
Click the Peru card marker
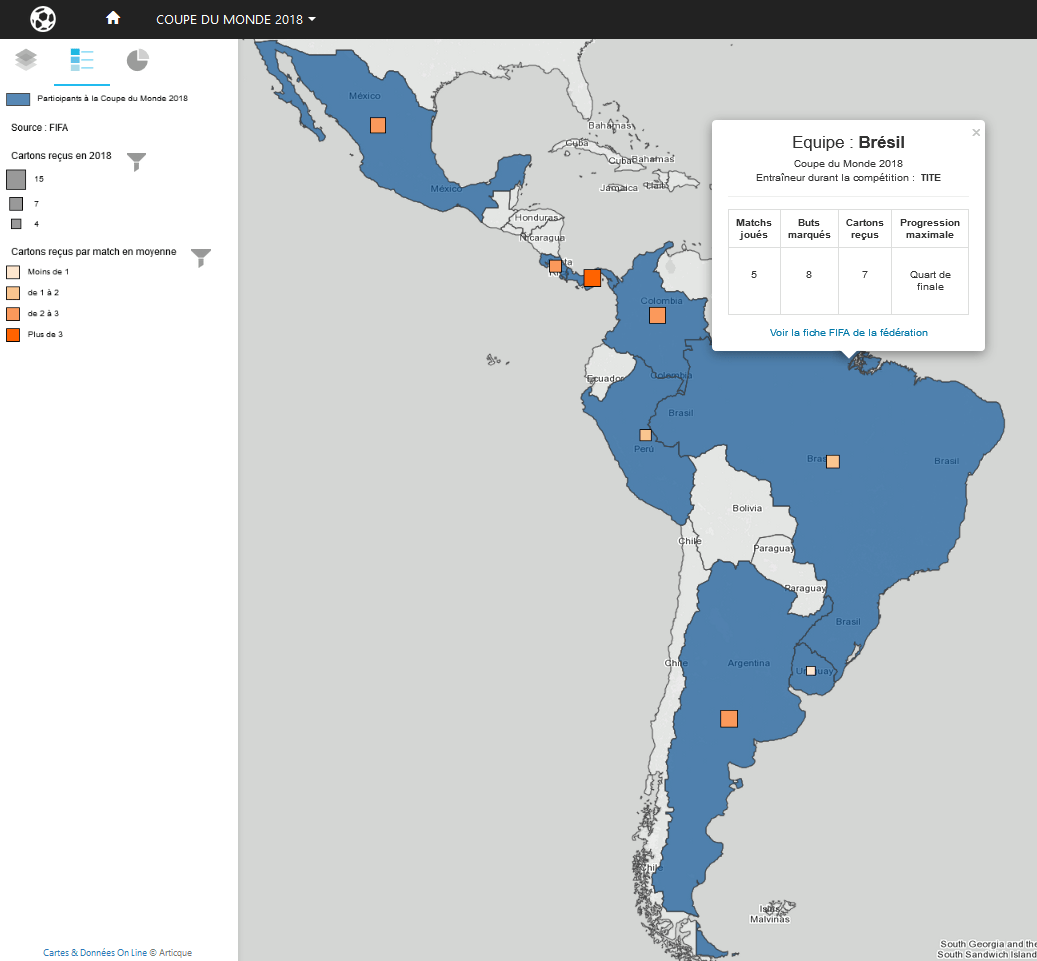tap(645, 435)
